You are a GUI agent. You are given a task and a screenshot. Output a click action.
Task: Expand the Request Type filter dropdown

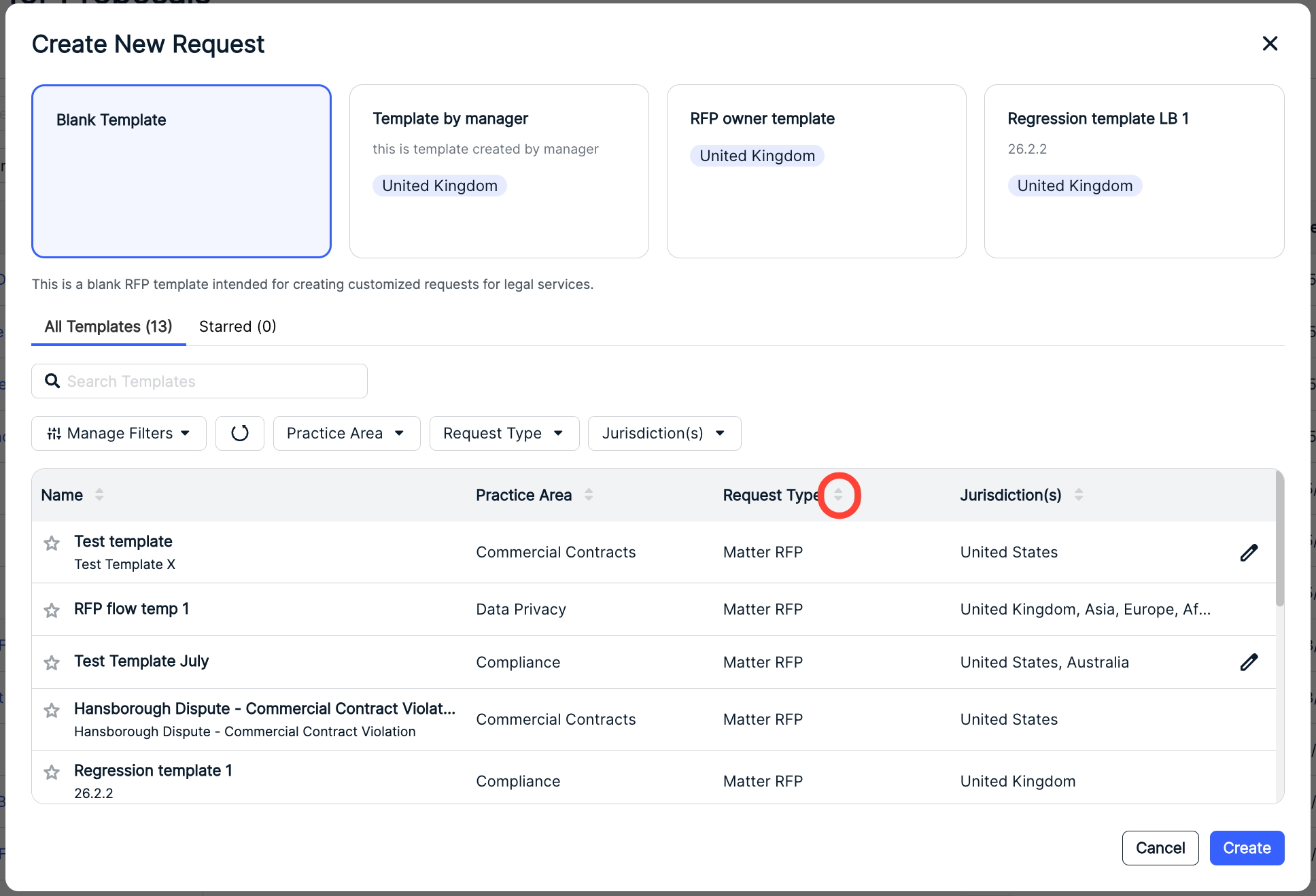pos(504,433)
